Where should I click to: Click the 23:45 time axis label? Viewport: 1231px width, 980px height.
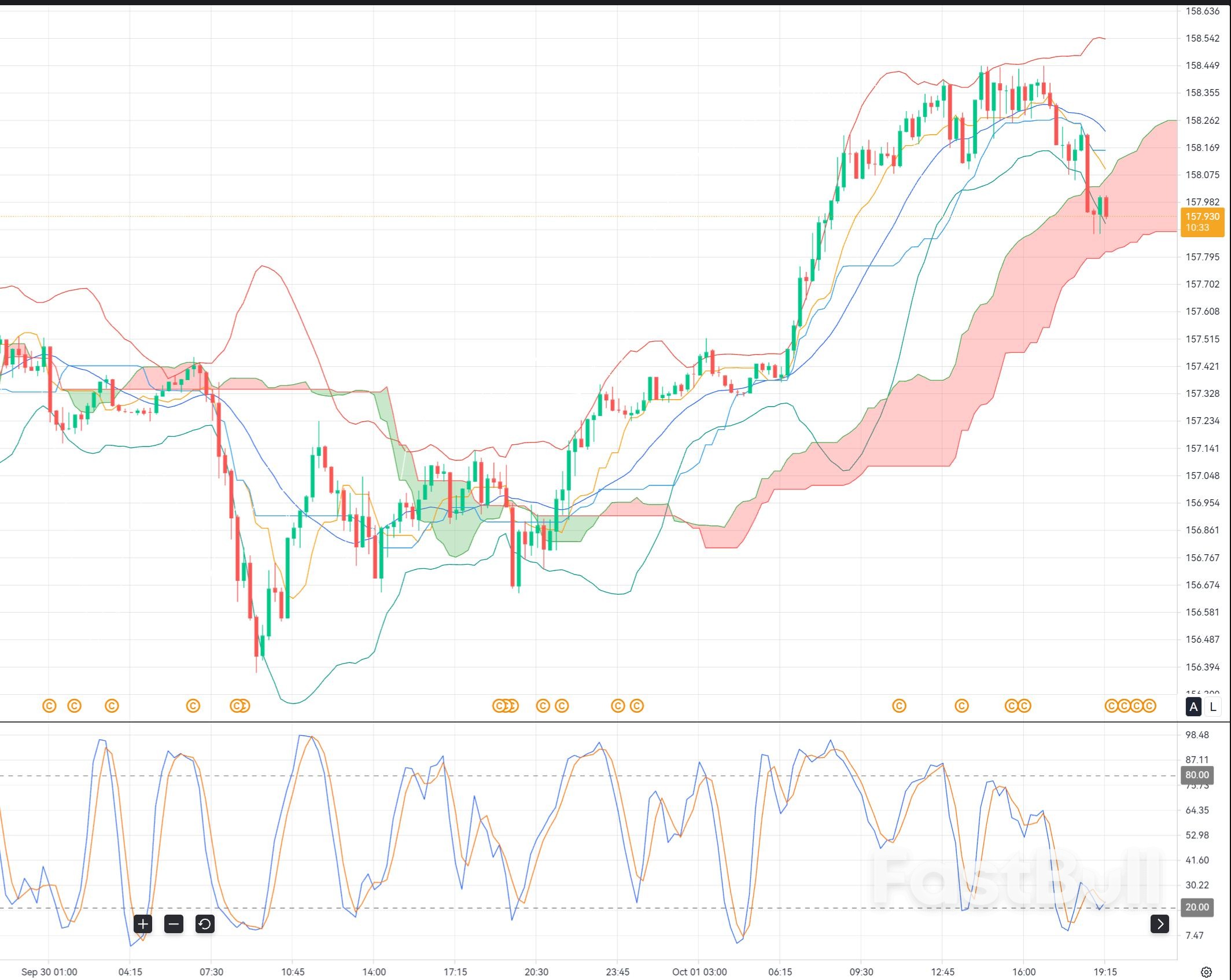click(618, 972)
